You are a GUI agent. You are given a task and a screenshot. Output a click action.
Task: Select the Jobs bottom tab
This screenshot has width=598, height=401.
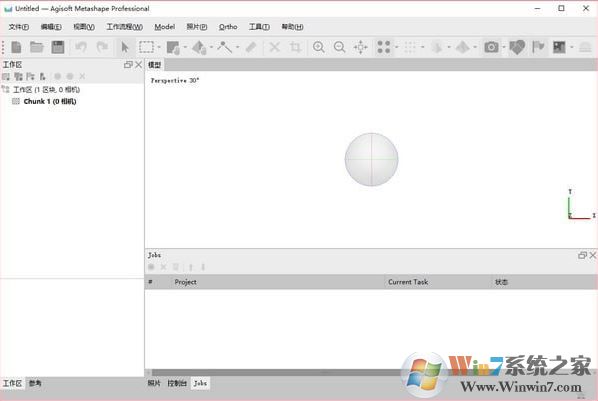pos(200,383)
